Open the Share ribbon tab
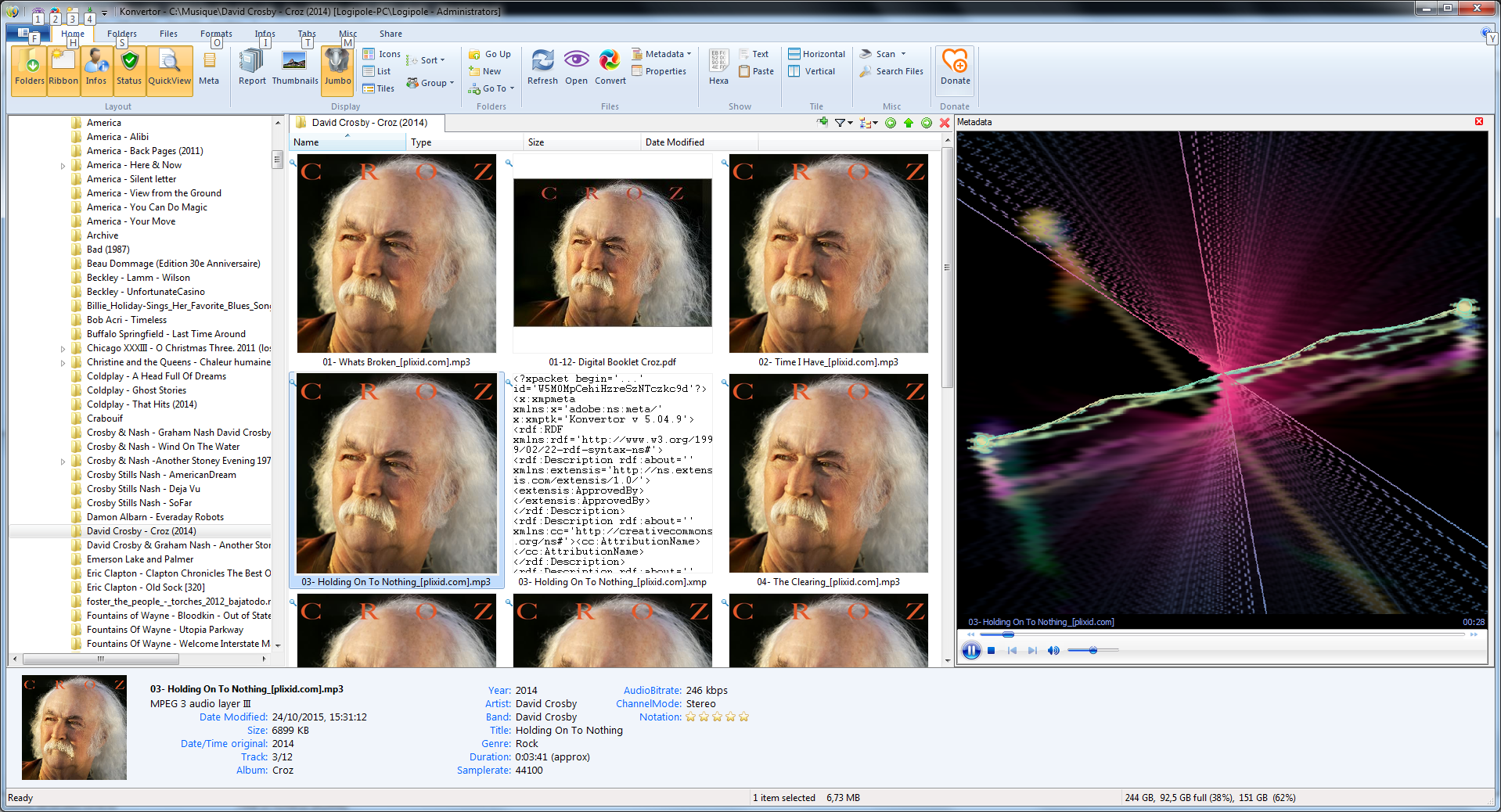The image size is (1501, 812). pos(391,34)
